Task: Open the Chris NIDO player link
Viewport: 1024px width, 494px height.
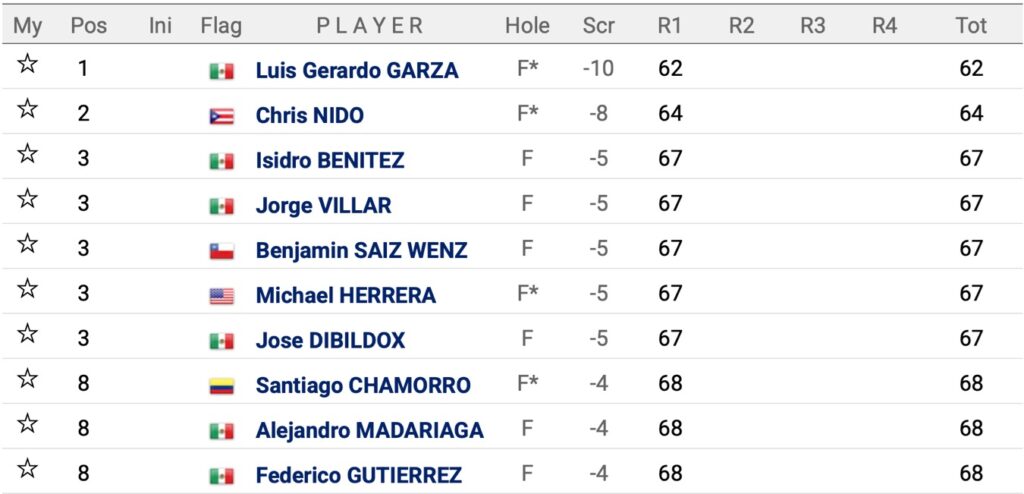Action: (x=310, y=116)
